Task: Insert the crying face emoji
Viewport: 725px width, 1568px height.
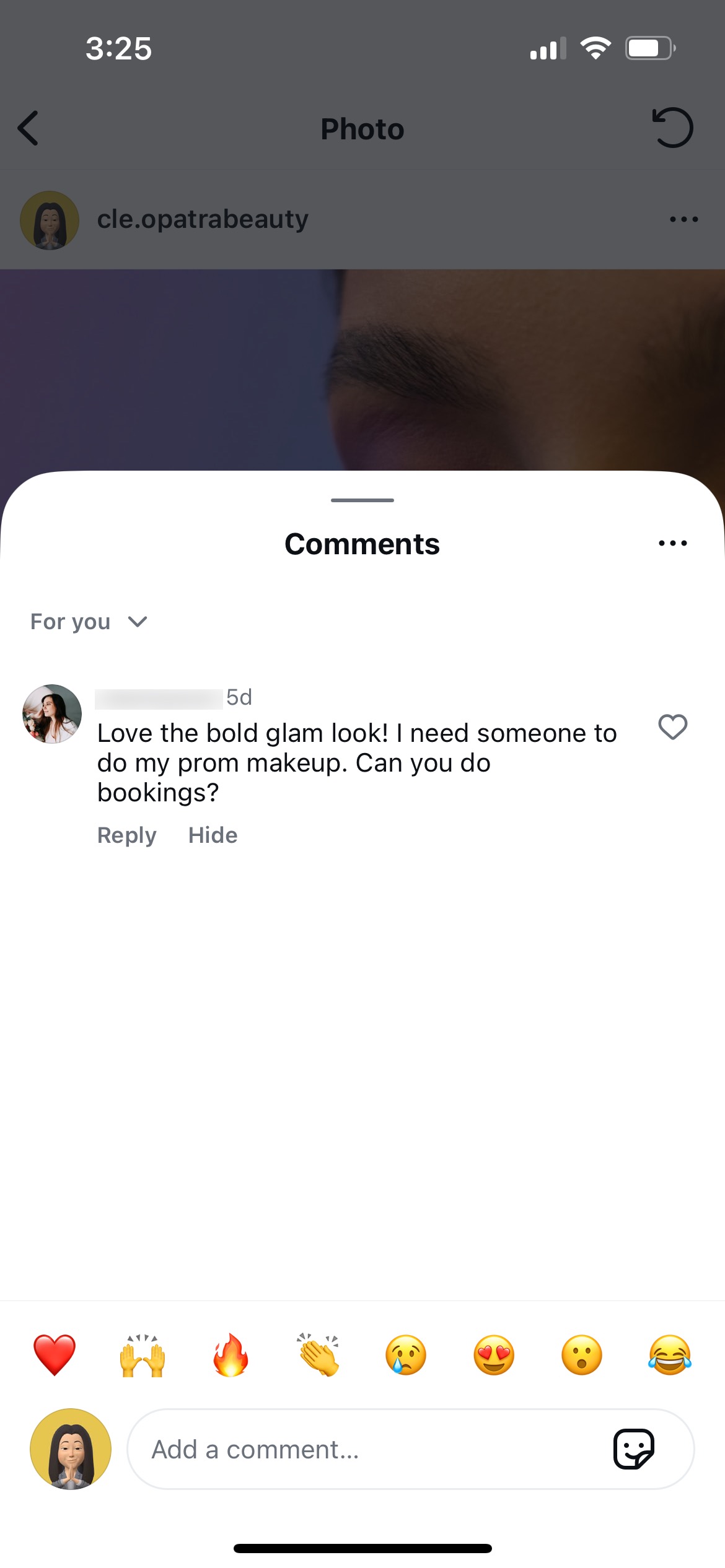Action: coord(406,1355)
